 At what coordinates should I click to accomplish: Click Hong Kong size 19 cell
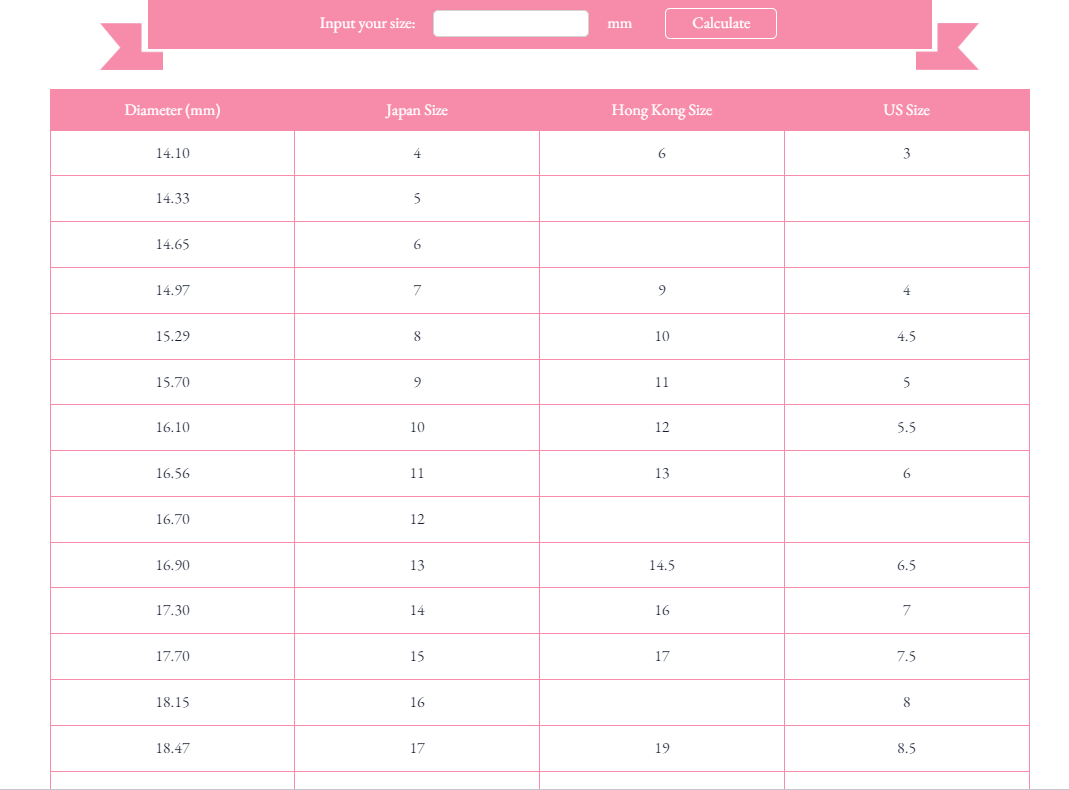(x=662, y=748)
